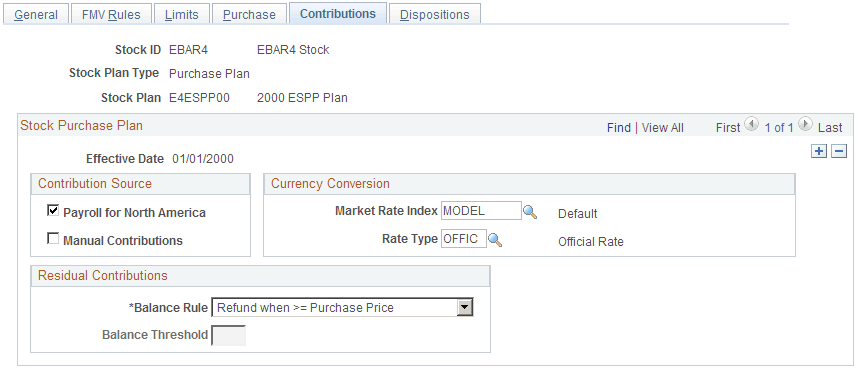Image resolution: width=859 pixels, height=371 pixels.
Task: Click the First navigation link
Action: [x=728, y=128]
